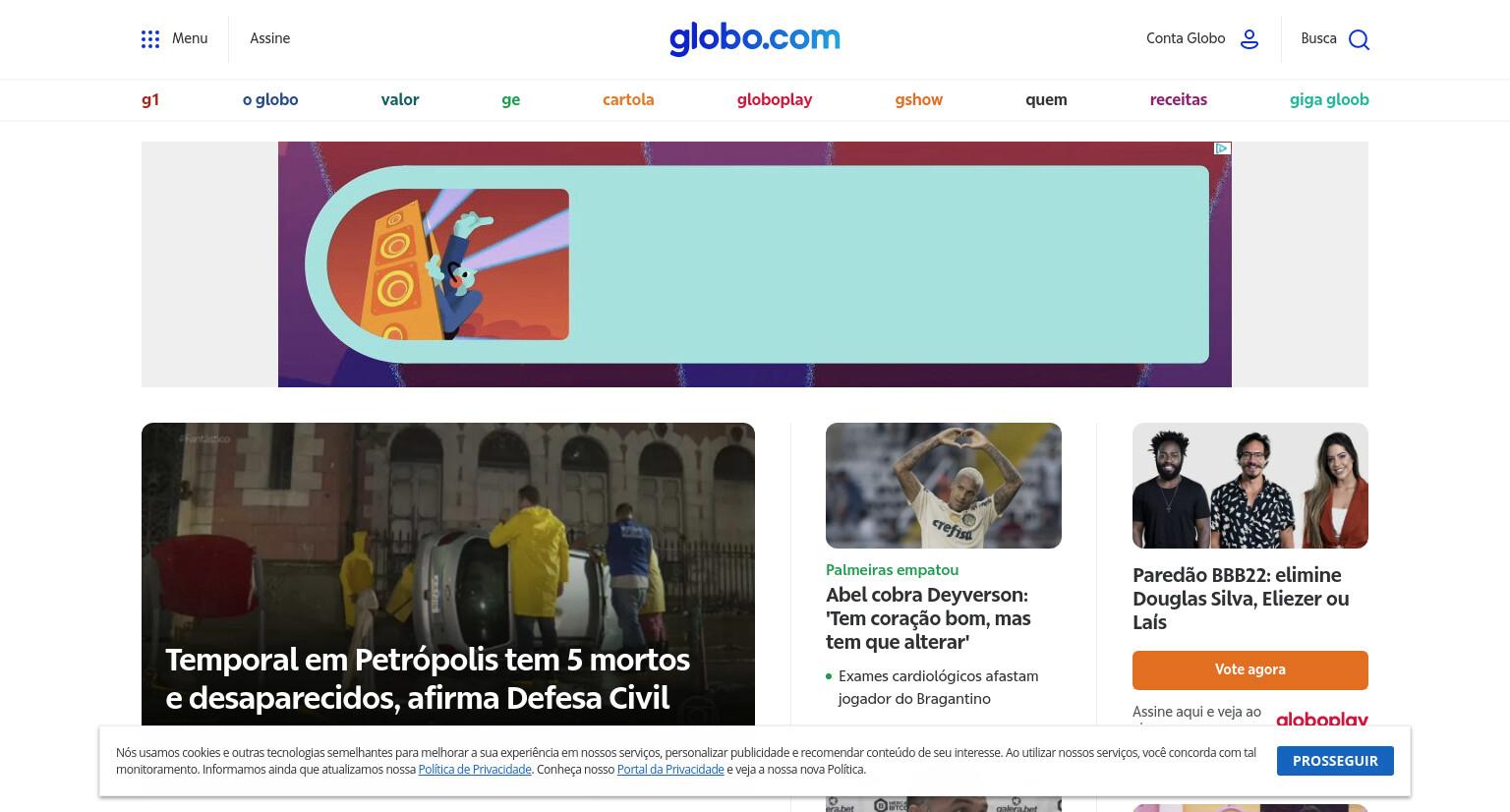The image size is (1510, 812).
Task: Click the Vote agora button
Action: 1250,669
